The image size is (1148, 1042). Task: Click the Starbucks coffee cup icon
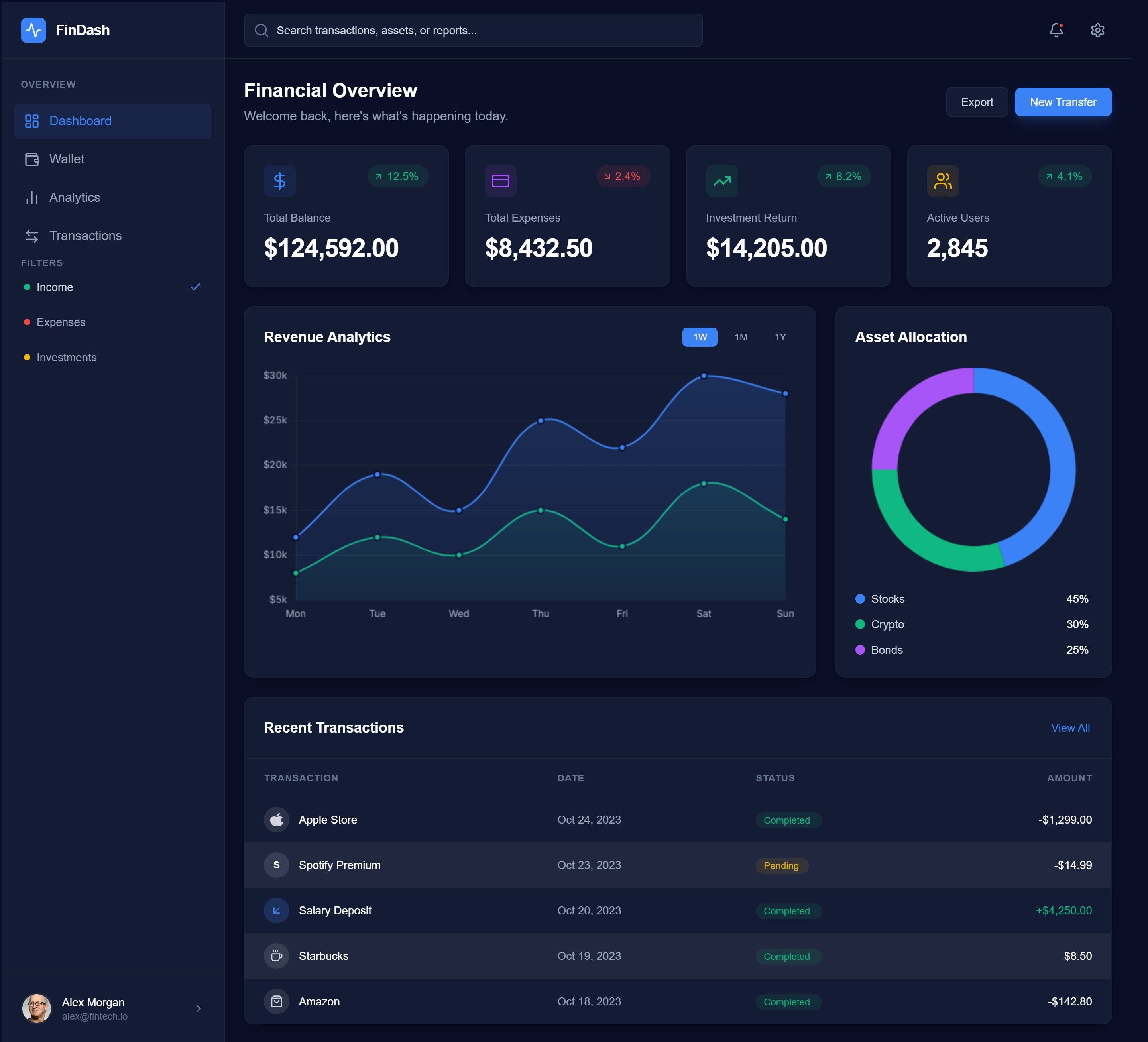tap(277, 956)
